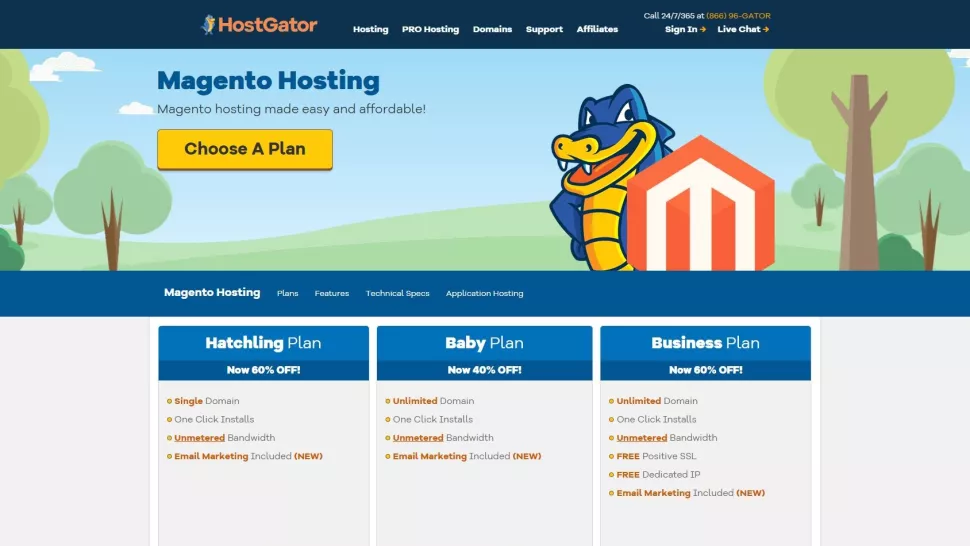The height and width of the screenshot is (546, 970).
Task: Click Business plan's Now 60% OFF! banner
Action: click(705, 370)
